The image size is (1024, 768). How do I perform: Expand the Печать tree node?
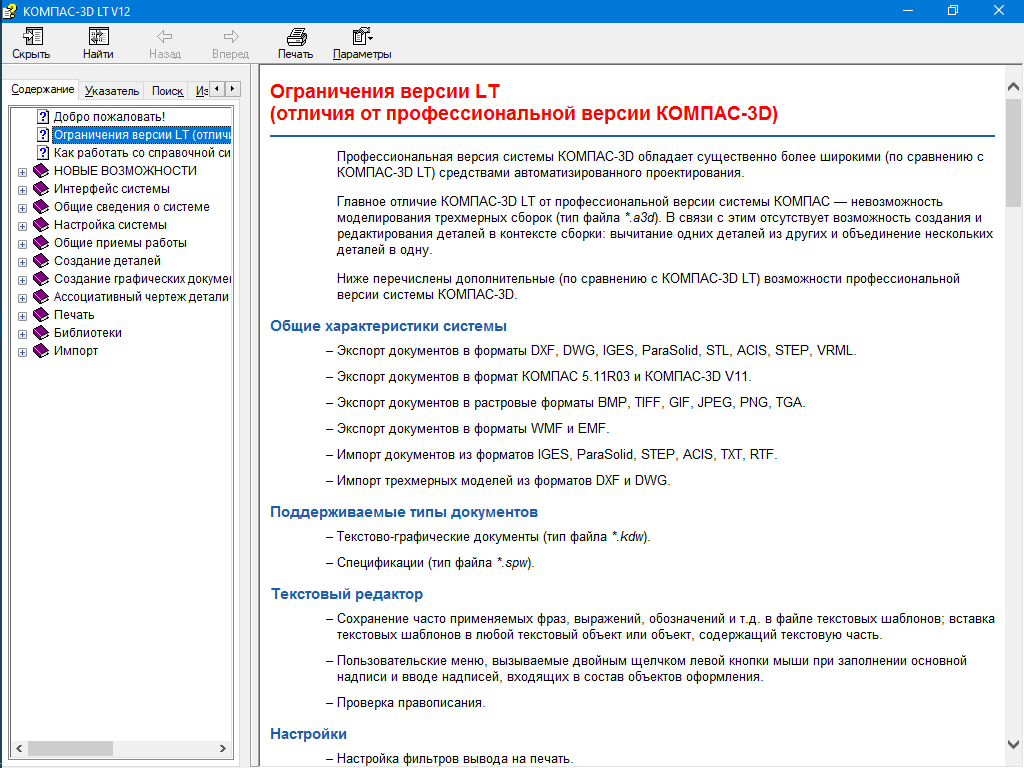point(22,316)
